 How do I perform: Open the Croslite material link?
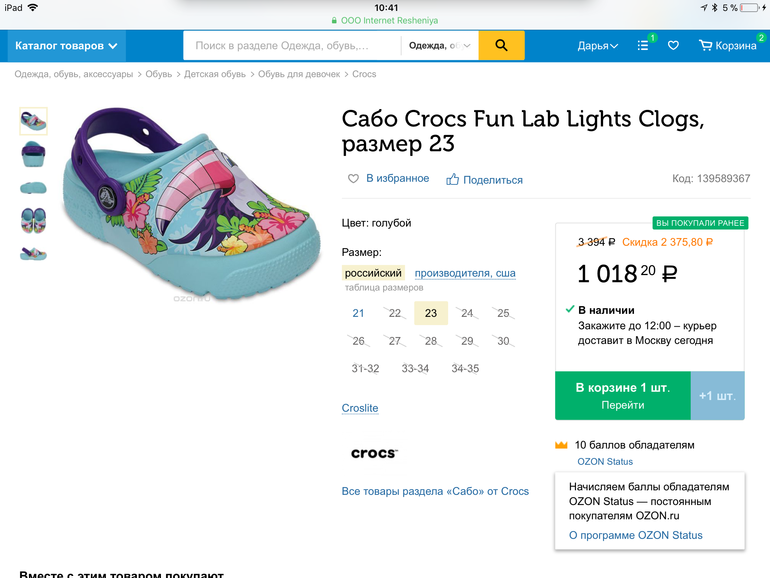[x=360, y=408]
